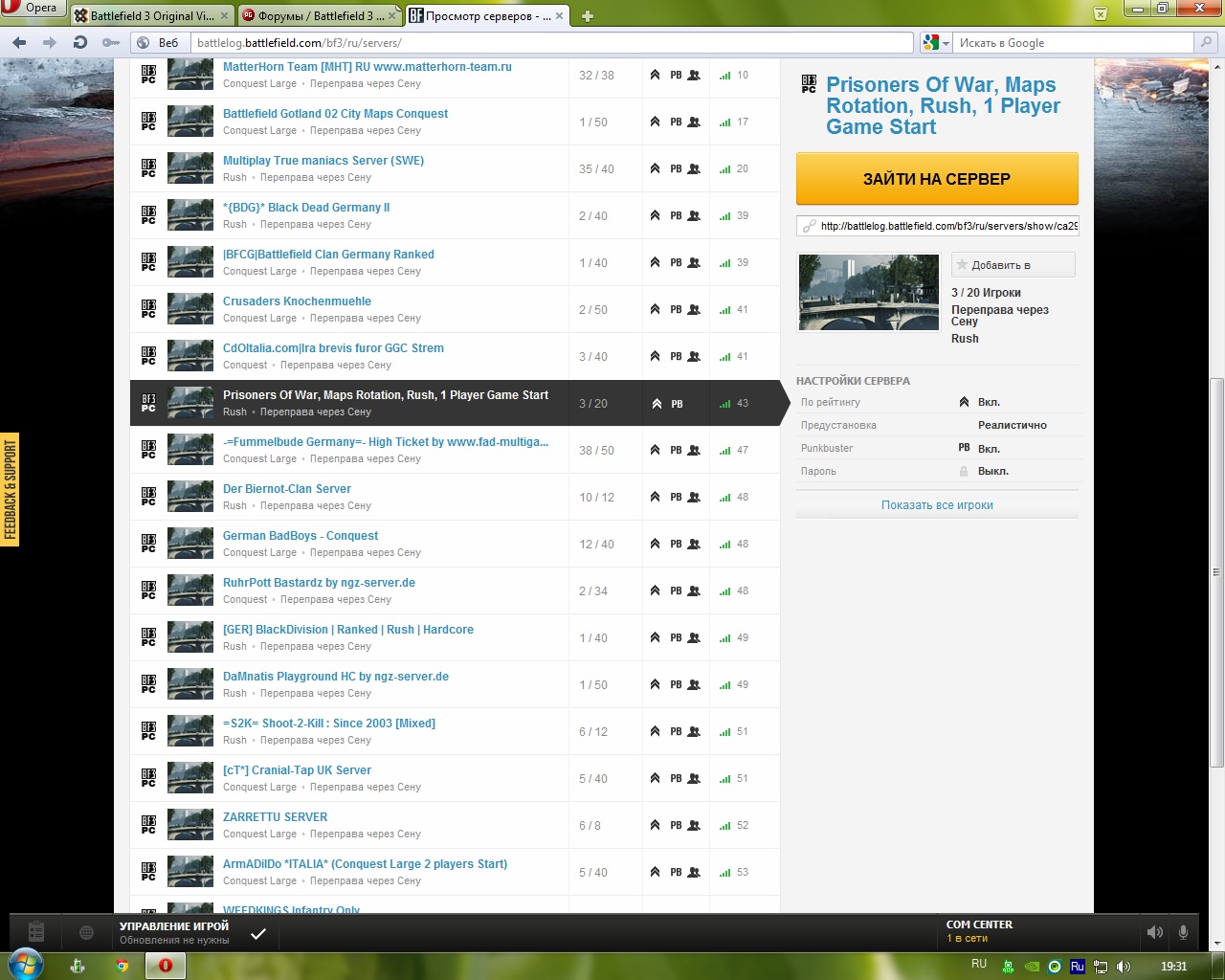Click the PB Punkbuster icon in Battlefield Gotland row
Screen dimensions: 1225x980
tap(676, 122)
